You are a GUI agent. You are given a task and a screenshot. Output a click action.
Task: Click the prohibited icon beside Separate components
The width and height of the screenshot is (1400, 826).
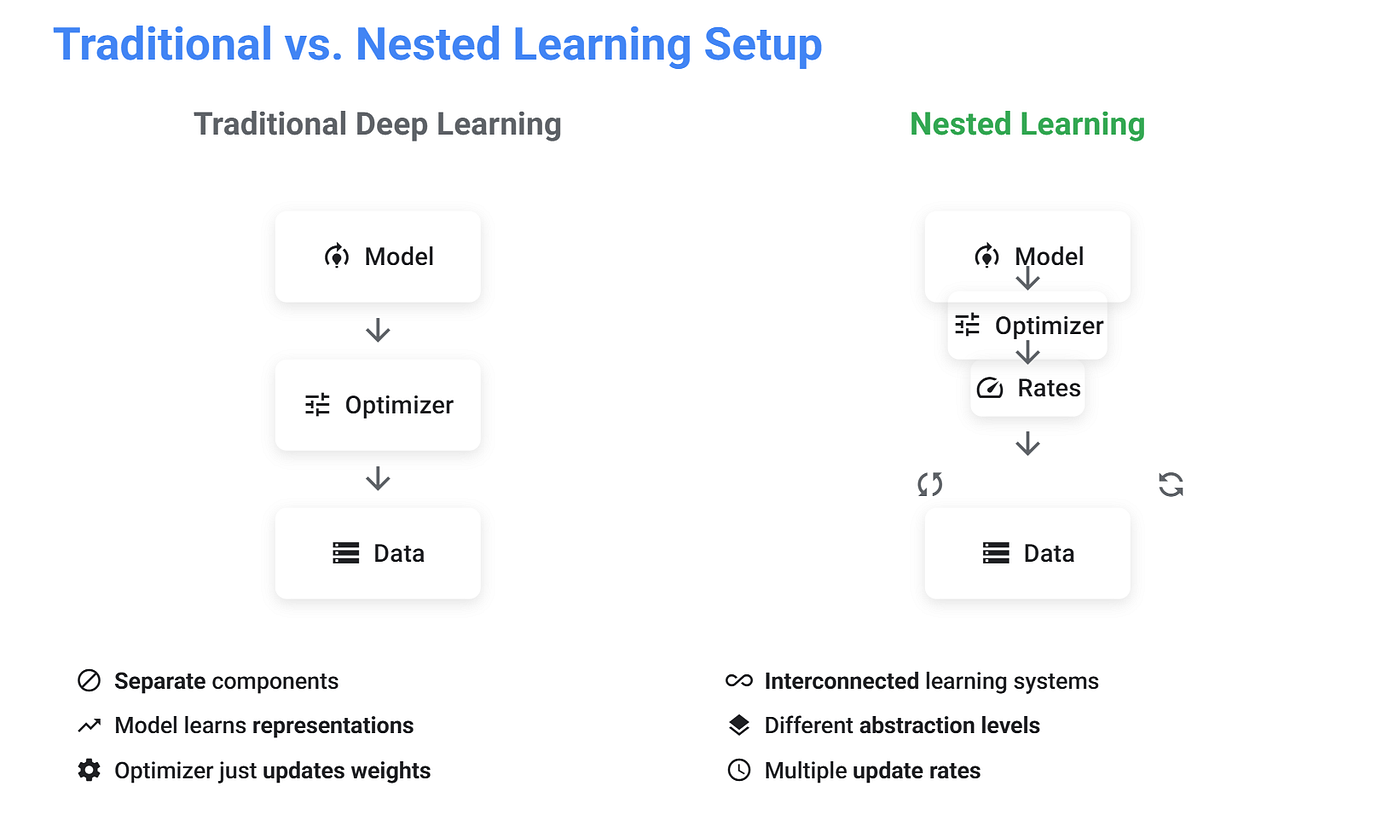(x=89, y=681)
